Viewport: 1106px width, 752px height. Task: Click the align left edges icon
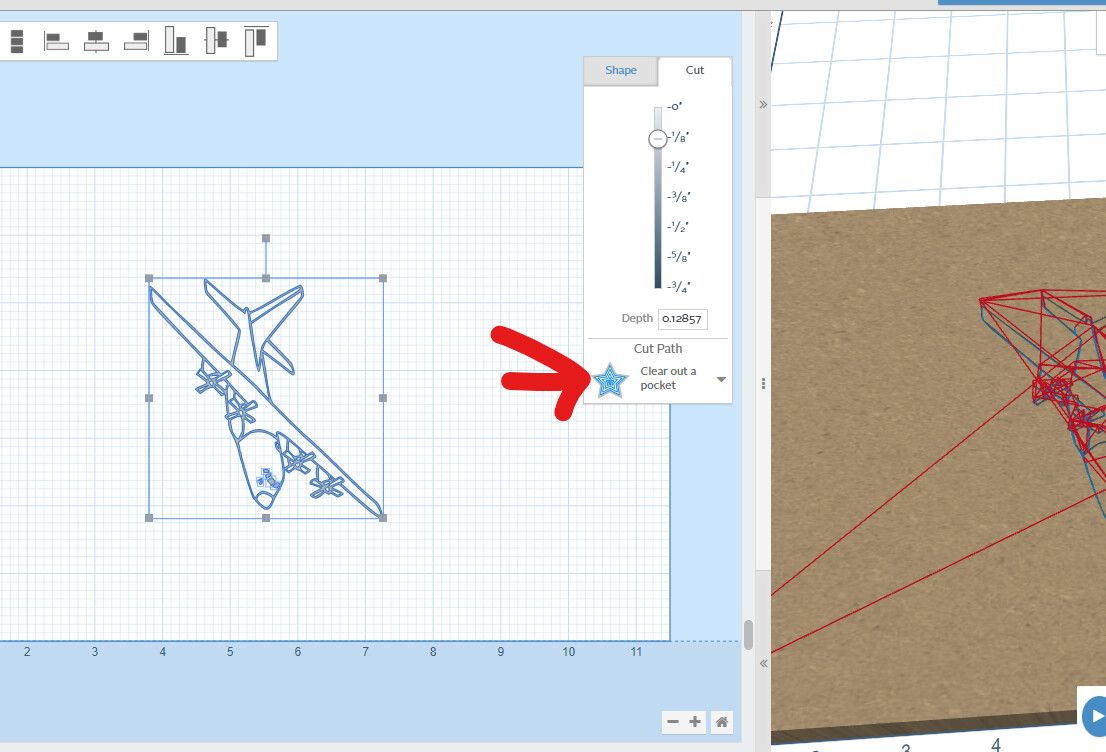(56, 41)
